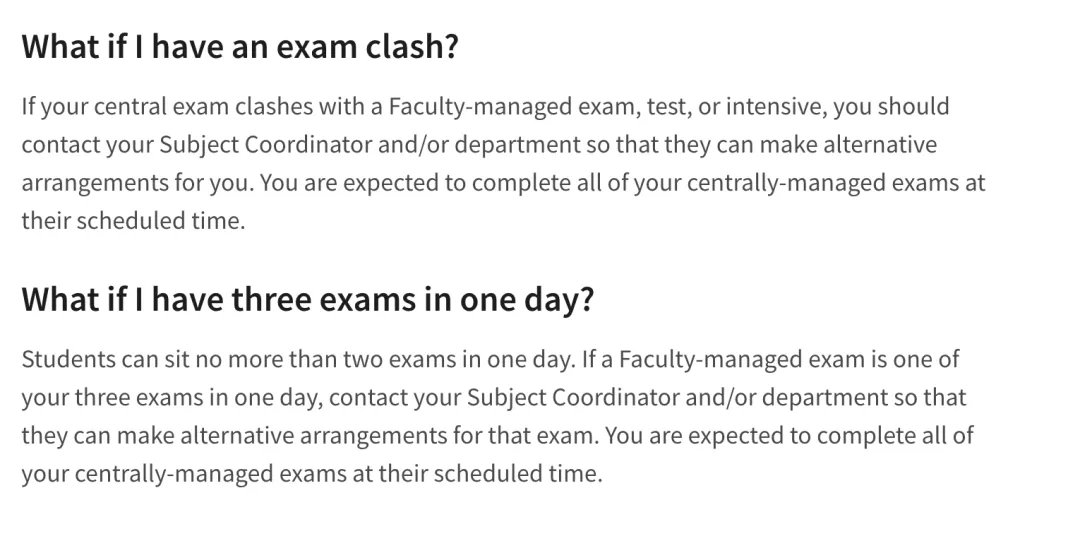Click "department" in the three exams paragraph
Image resolution: width=1080 pixels, height=541 pixels.
click(x=825, y=398)
